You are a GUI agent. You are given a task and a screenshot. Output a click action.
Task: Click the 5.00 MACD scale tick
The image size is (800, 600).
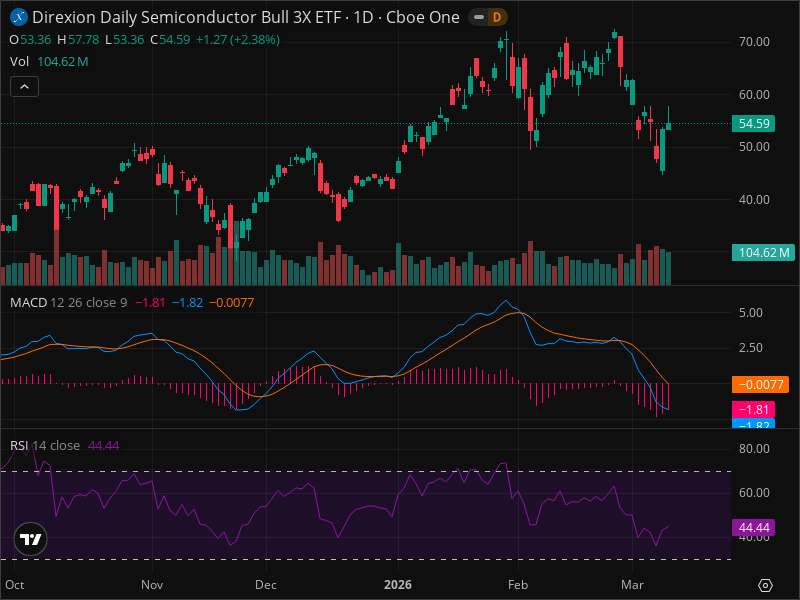pyautogui.click(x=751, y=312)
